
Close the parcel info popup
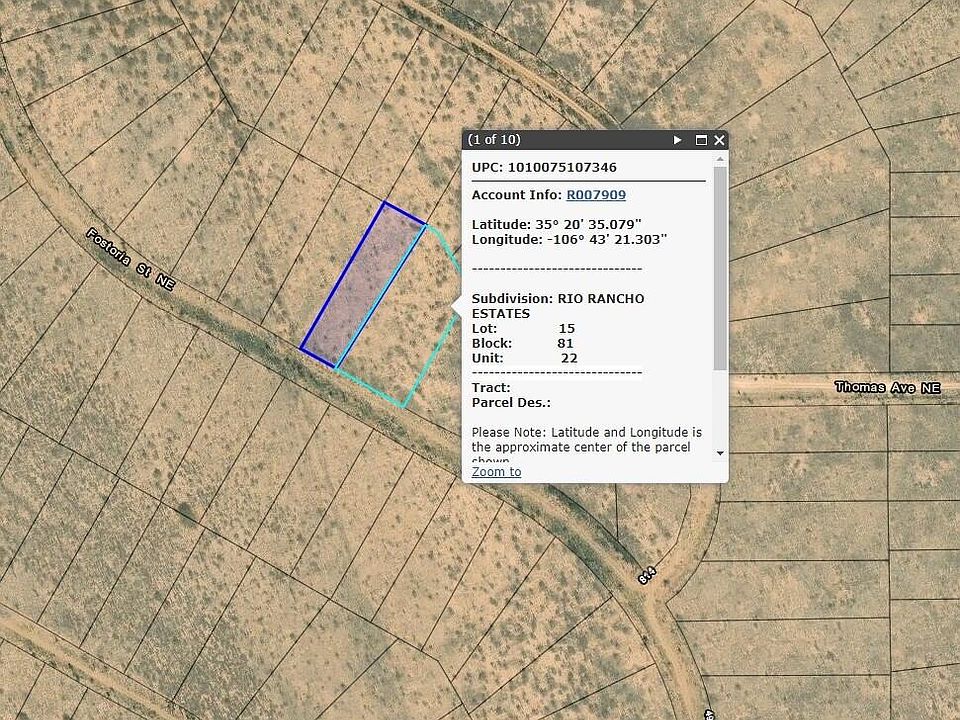click(719, 140)
